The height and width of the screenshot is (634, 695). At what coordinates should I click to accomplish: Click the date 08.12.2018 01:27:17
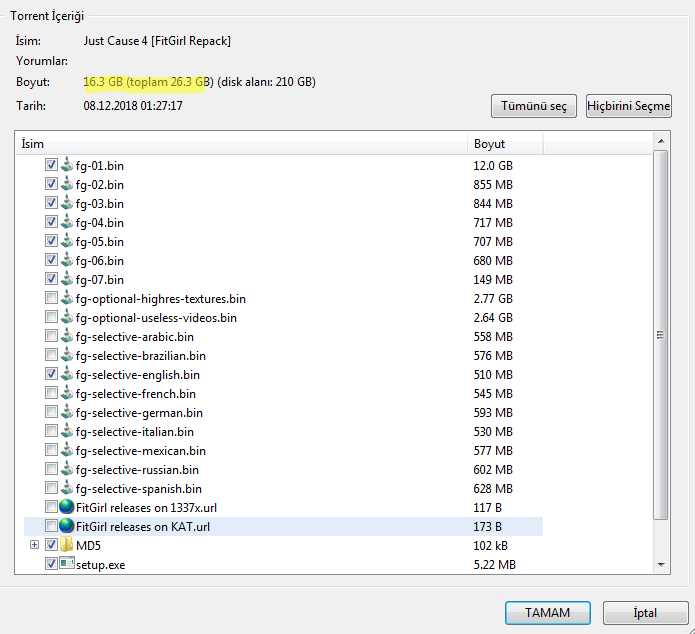coord(133,106)
